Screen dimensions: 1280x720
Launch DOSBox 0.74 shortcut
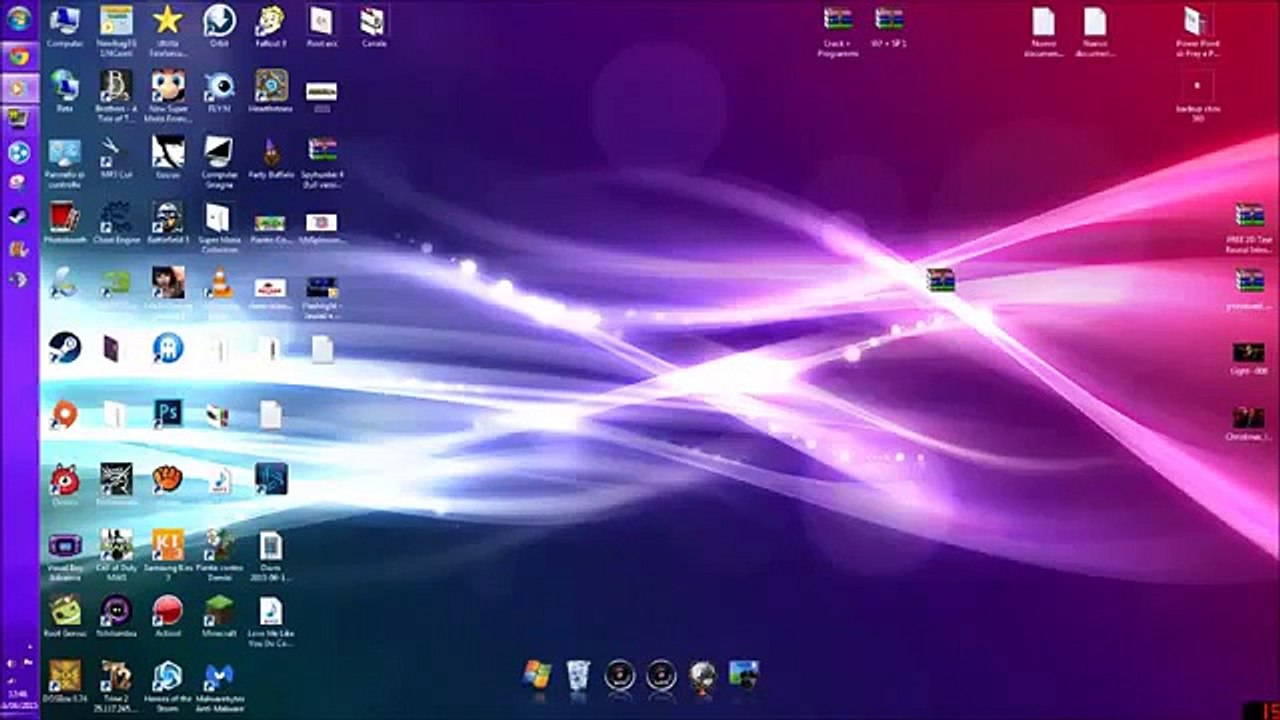point(65,681)
